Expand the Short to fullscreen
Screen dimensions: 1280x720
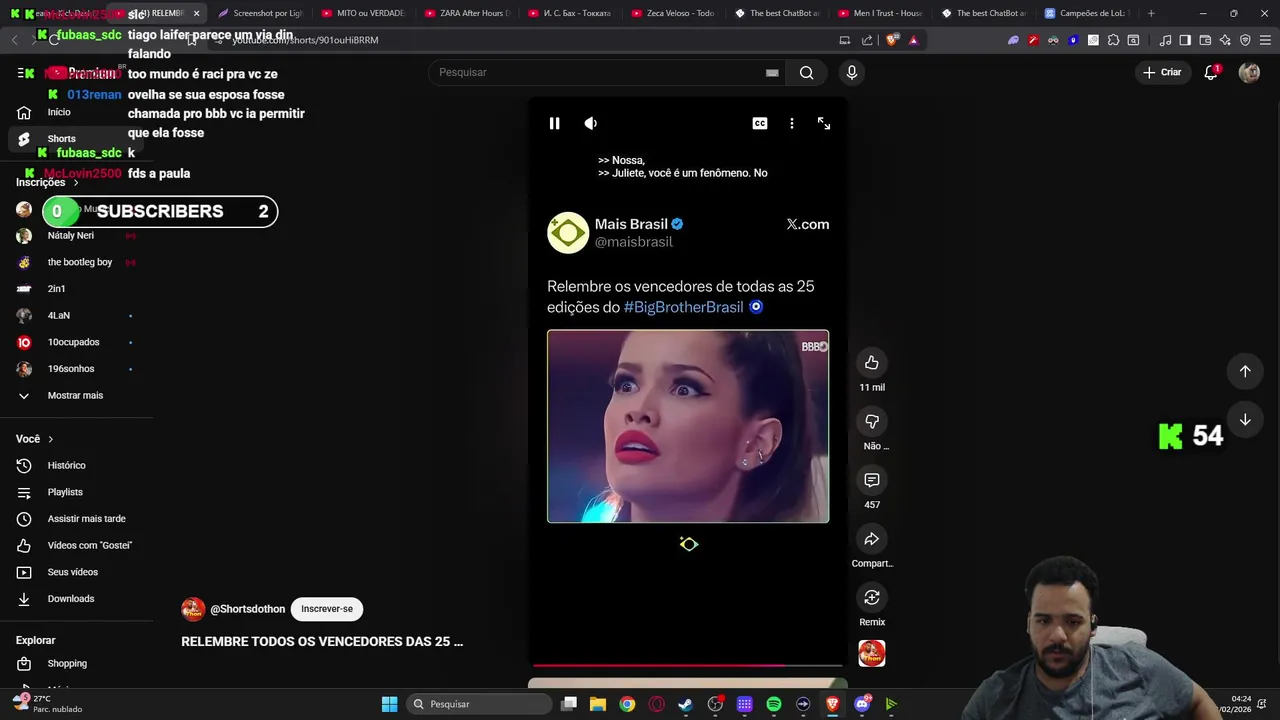pos(824,123)
